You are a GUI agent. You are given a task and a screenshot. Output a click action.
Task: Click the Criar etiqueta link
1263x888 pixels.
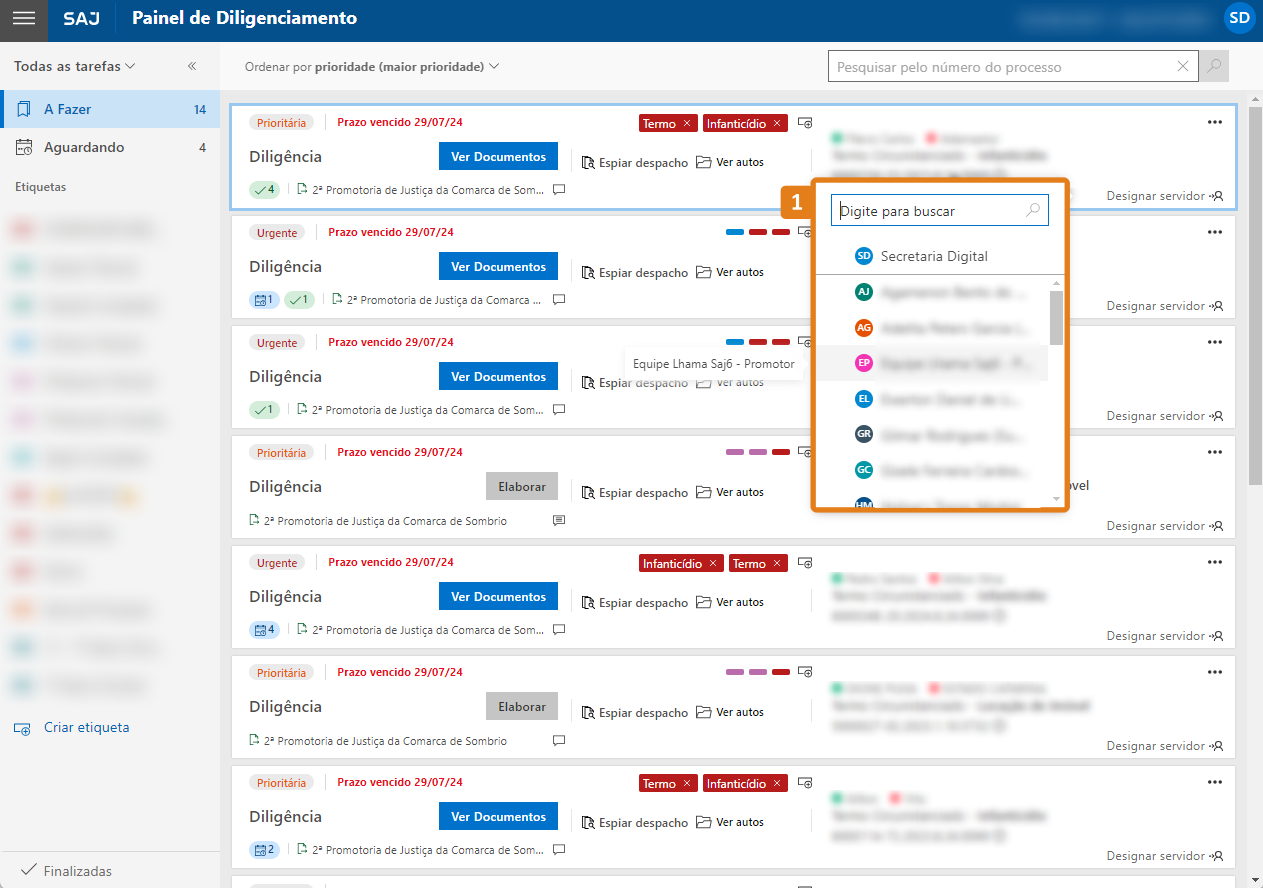click(x=86, y=728)
